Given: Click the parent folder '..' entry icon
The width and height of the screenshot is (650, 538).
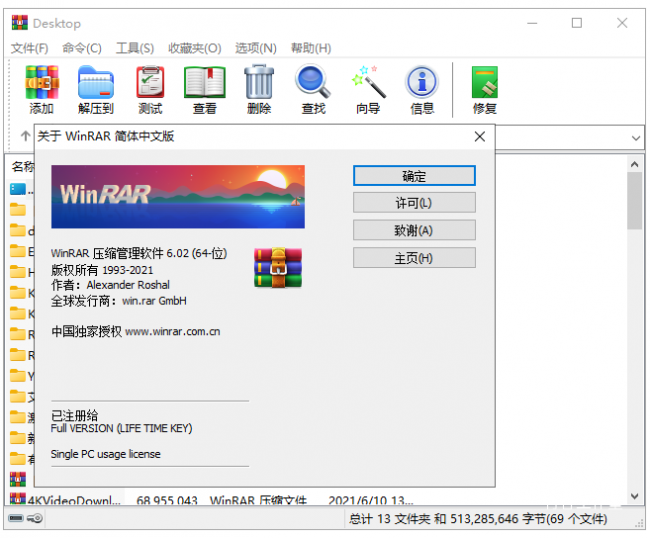Looking at the screenshot, I should pyautogui.click(x=18, y=189).
